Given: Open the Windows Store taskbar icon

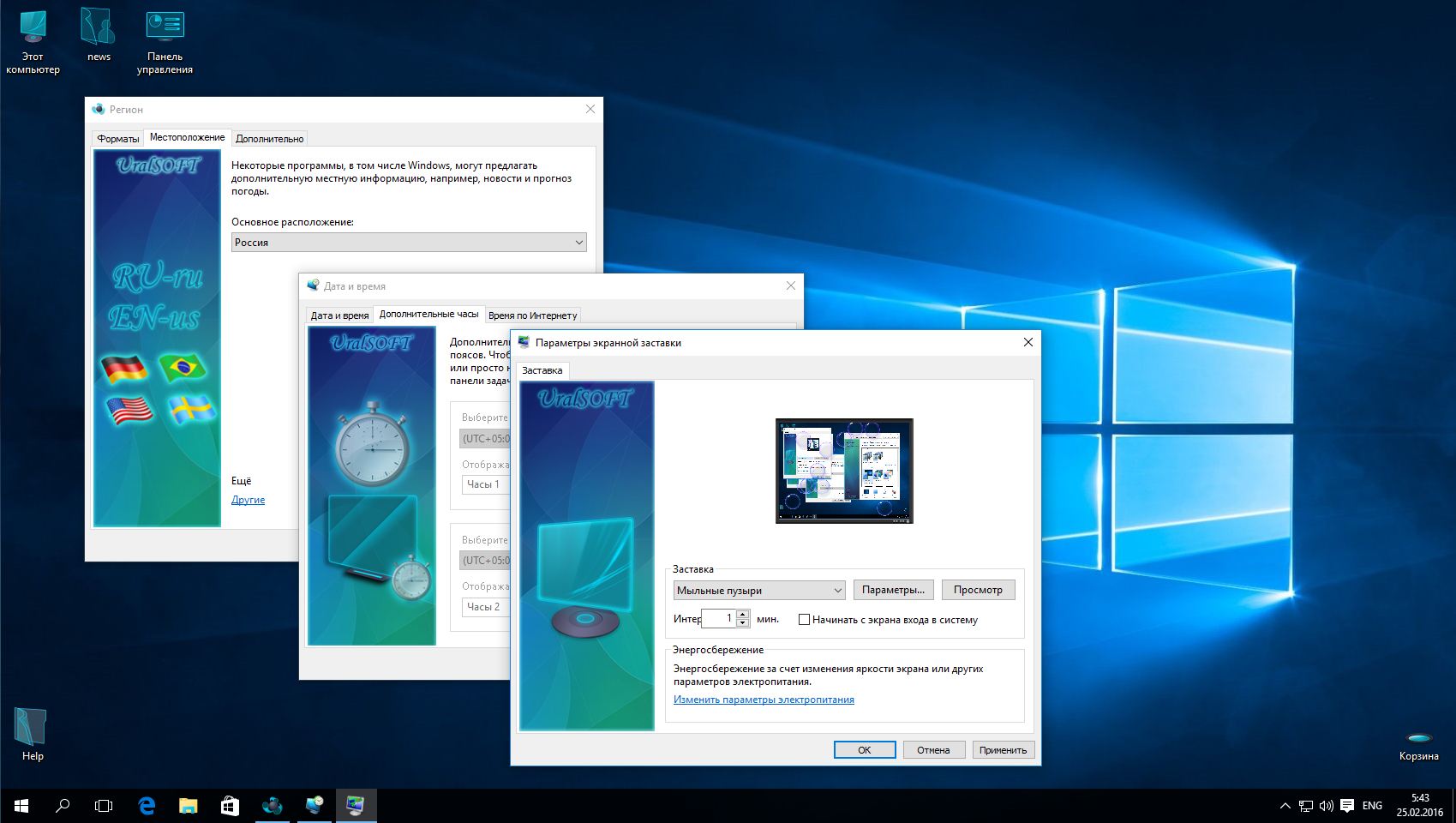Looking at the screenshot, I should (x=230, y=806).
